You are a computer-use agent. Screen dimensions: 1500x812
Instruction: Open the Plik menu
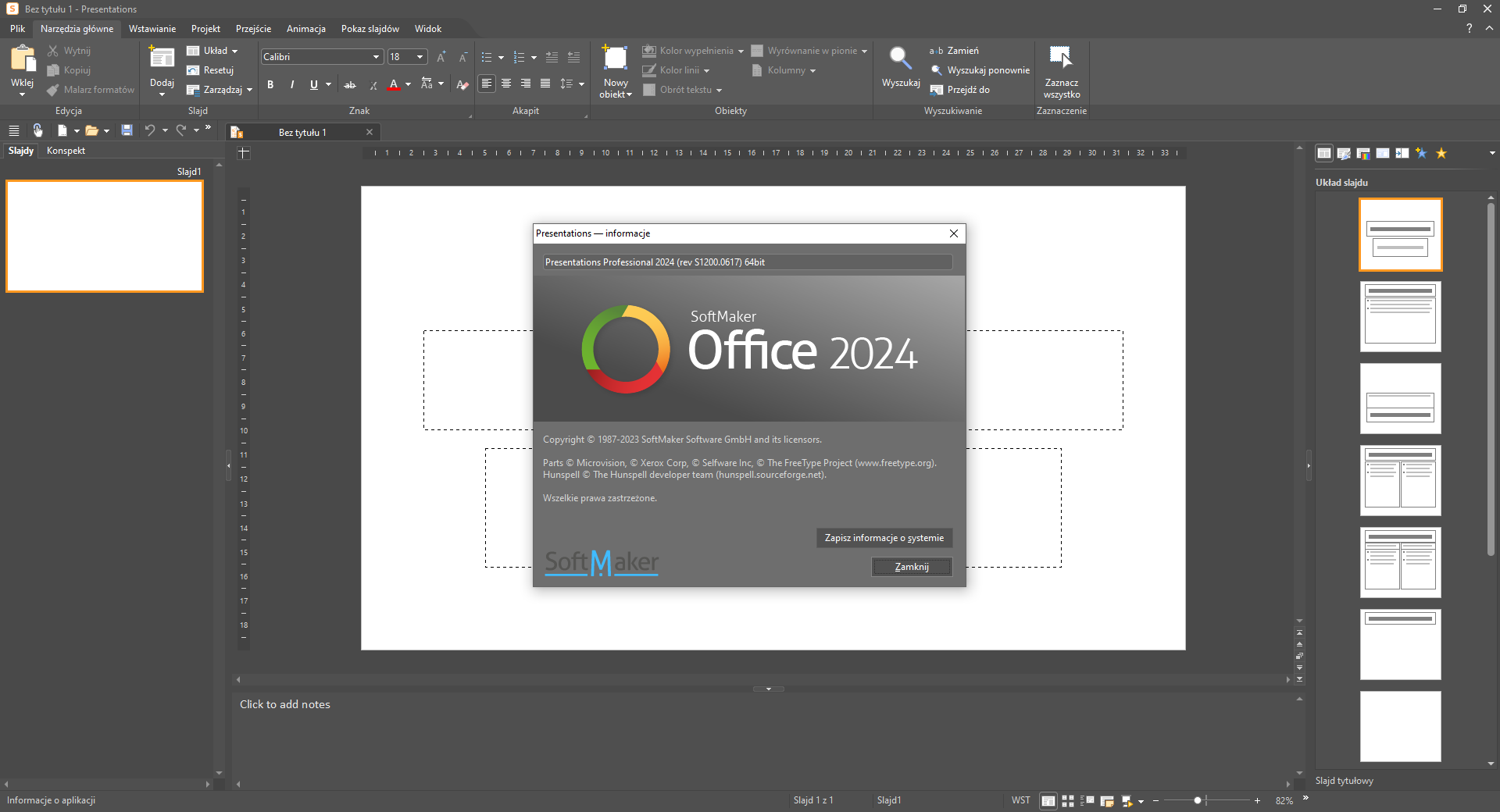click(x=17, y=29)
